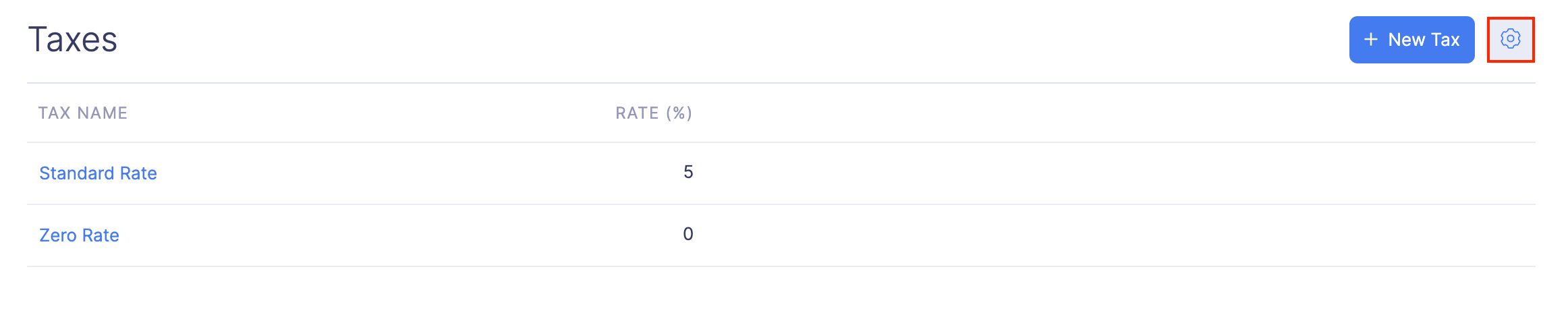This screenshot has width=1568, height=317.
Task: Open the Zero Rate tax link
Action: 79,235
